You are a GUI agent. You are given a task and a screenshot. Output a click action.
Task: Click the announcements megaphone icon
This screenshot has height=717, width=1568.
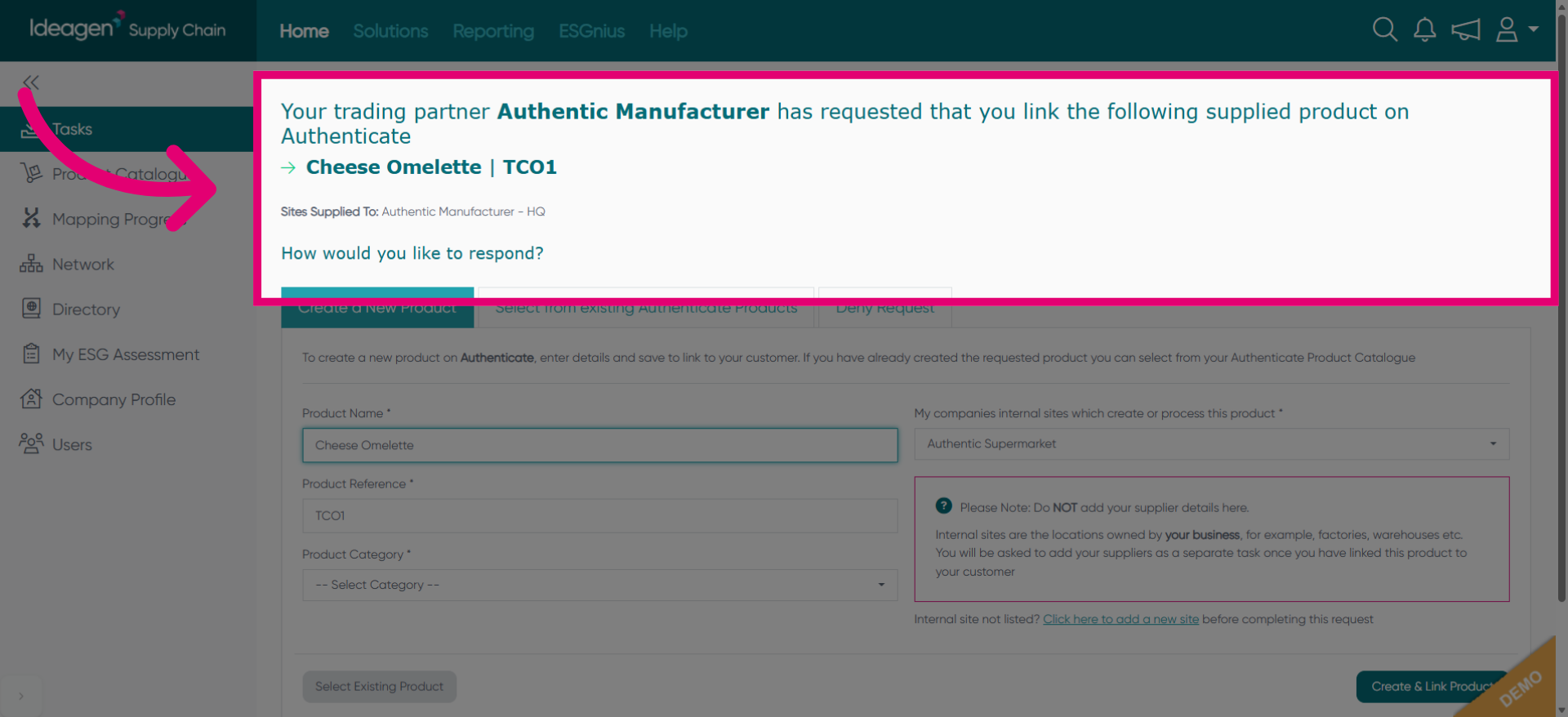click(x=1466, y=30)
